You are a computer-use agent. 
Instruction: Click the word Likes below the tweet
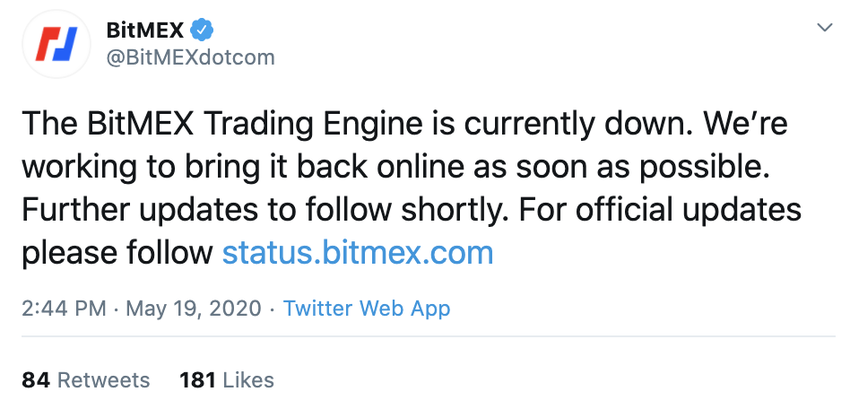coord(248,380)
